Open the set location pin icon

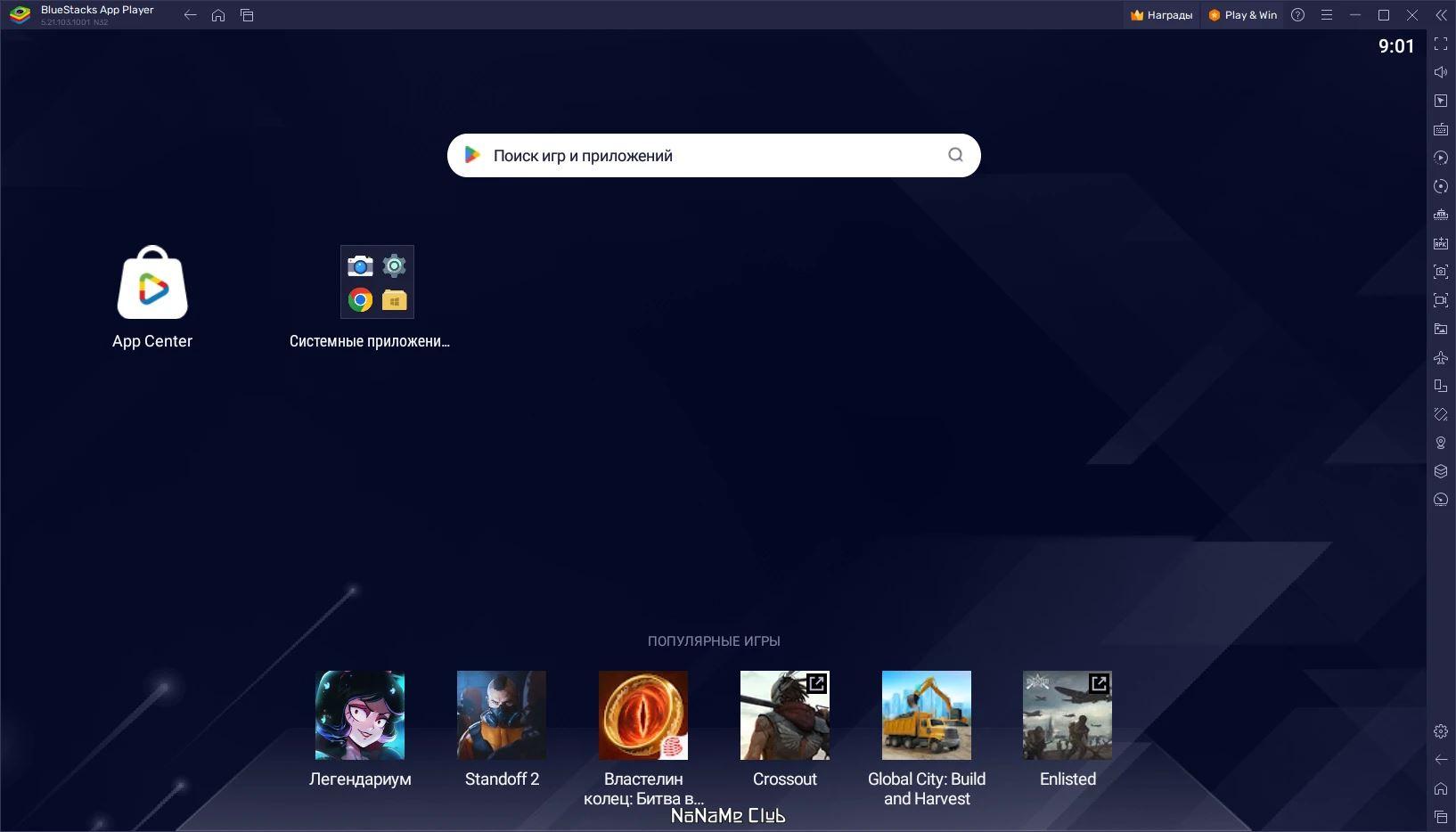tap(1440, 443)
